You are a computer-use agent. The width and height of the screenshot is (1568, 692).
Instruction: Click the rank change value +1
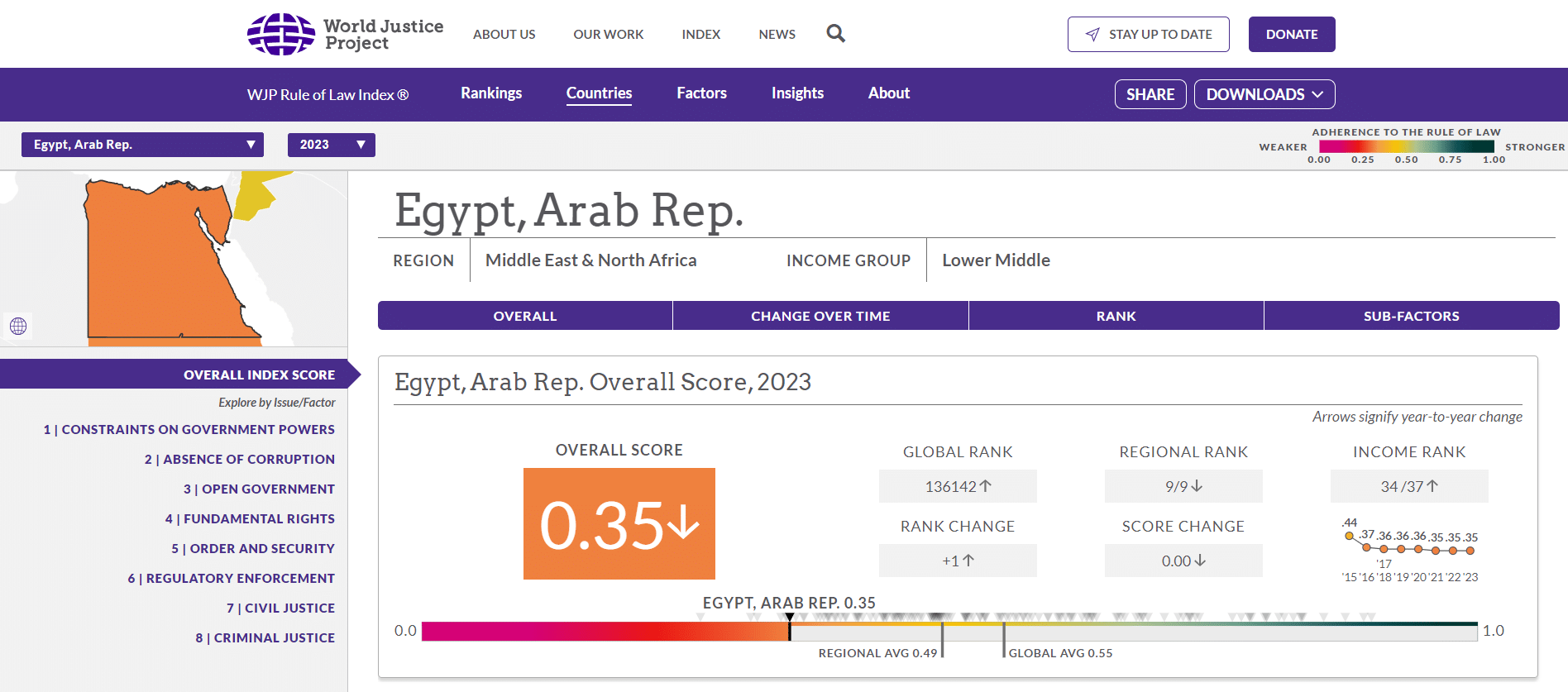click(958, 561)
